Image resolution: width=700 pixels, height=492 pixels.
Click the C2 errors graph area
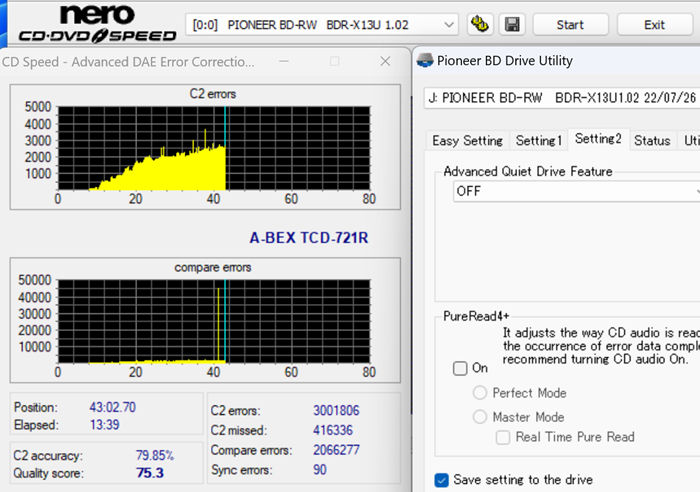click(x=212, y=144)
